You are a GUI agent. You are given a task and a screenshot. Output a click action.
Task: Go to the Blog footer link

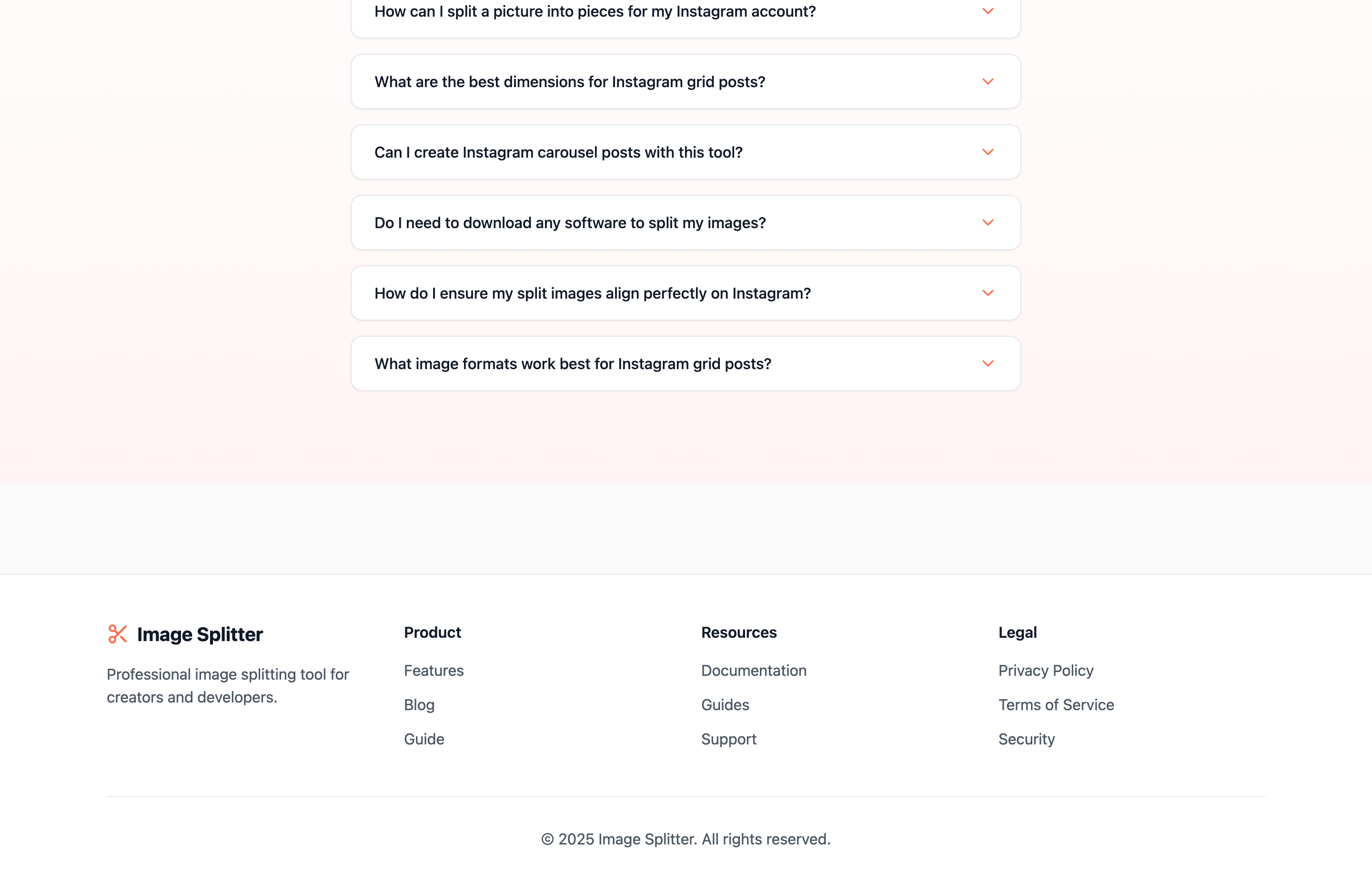pyautogui.click(x=419, y=705)
